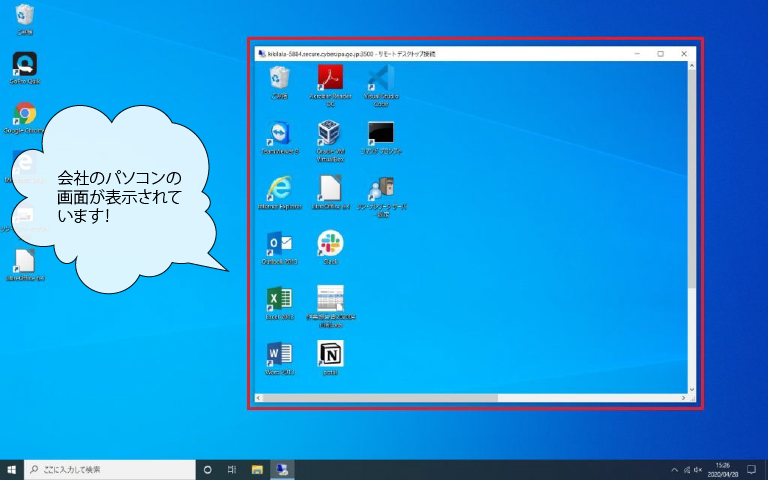Click the network icon in the system tray
768x480 pixels.
[687, 470]
